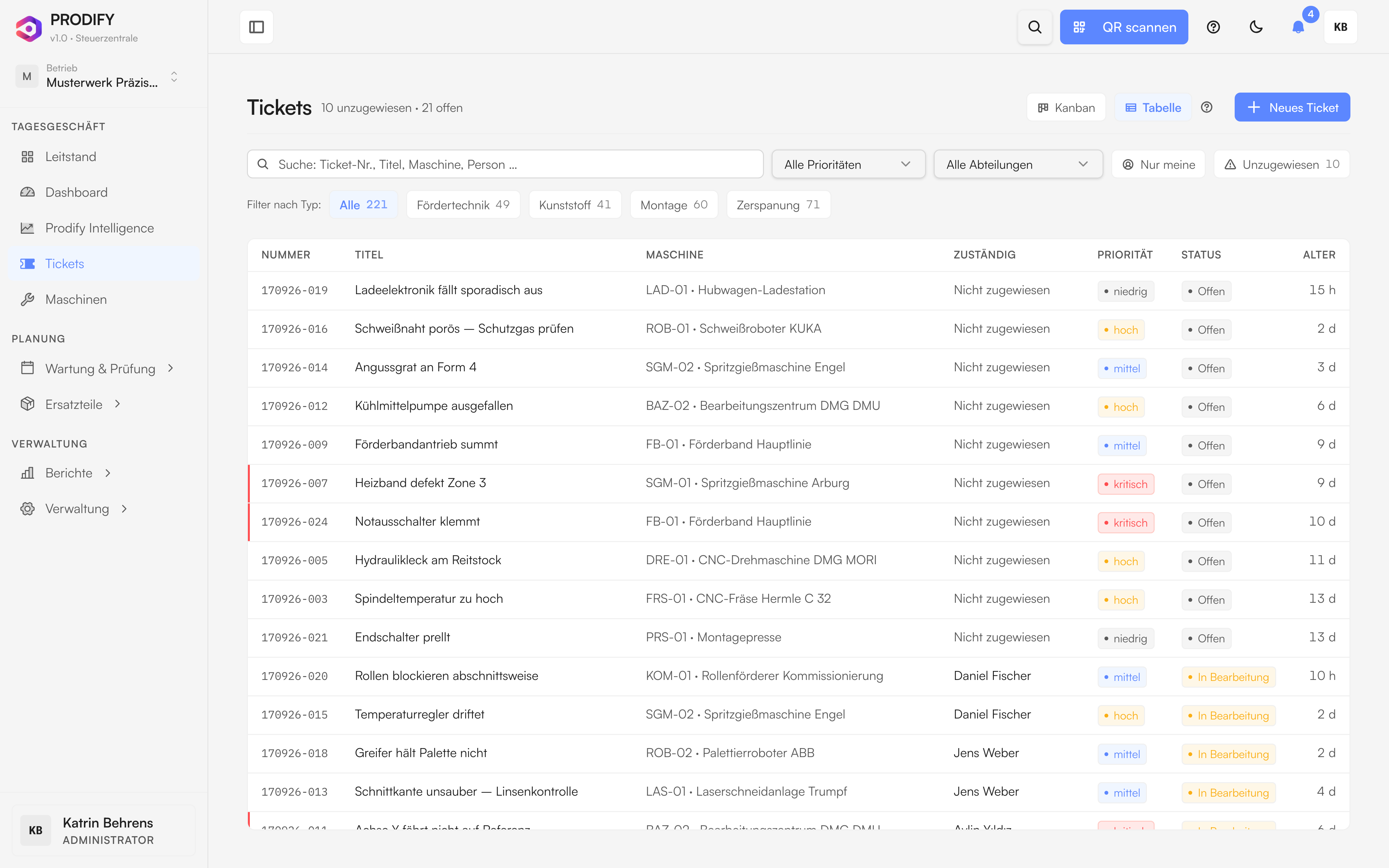Click view help icon beside Tabelle
The height and width of the screenshot is (868, 1389).
[1206, 107]
